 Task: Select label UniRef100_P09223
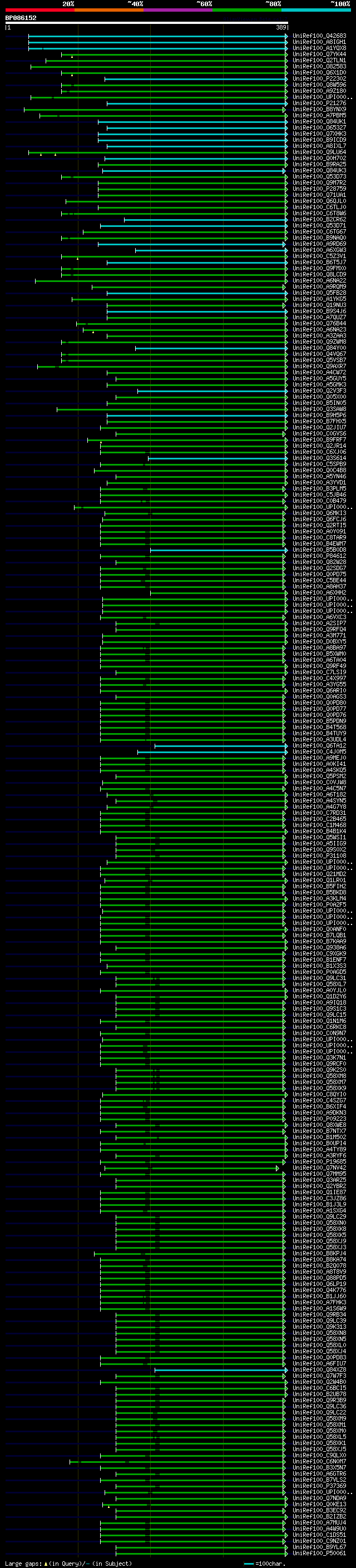(x=319, y=1119)
